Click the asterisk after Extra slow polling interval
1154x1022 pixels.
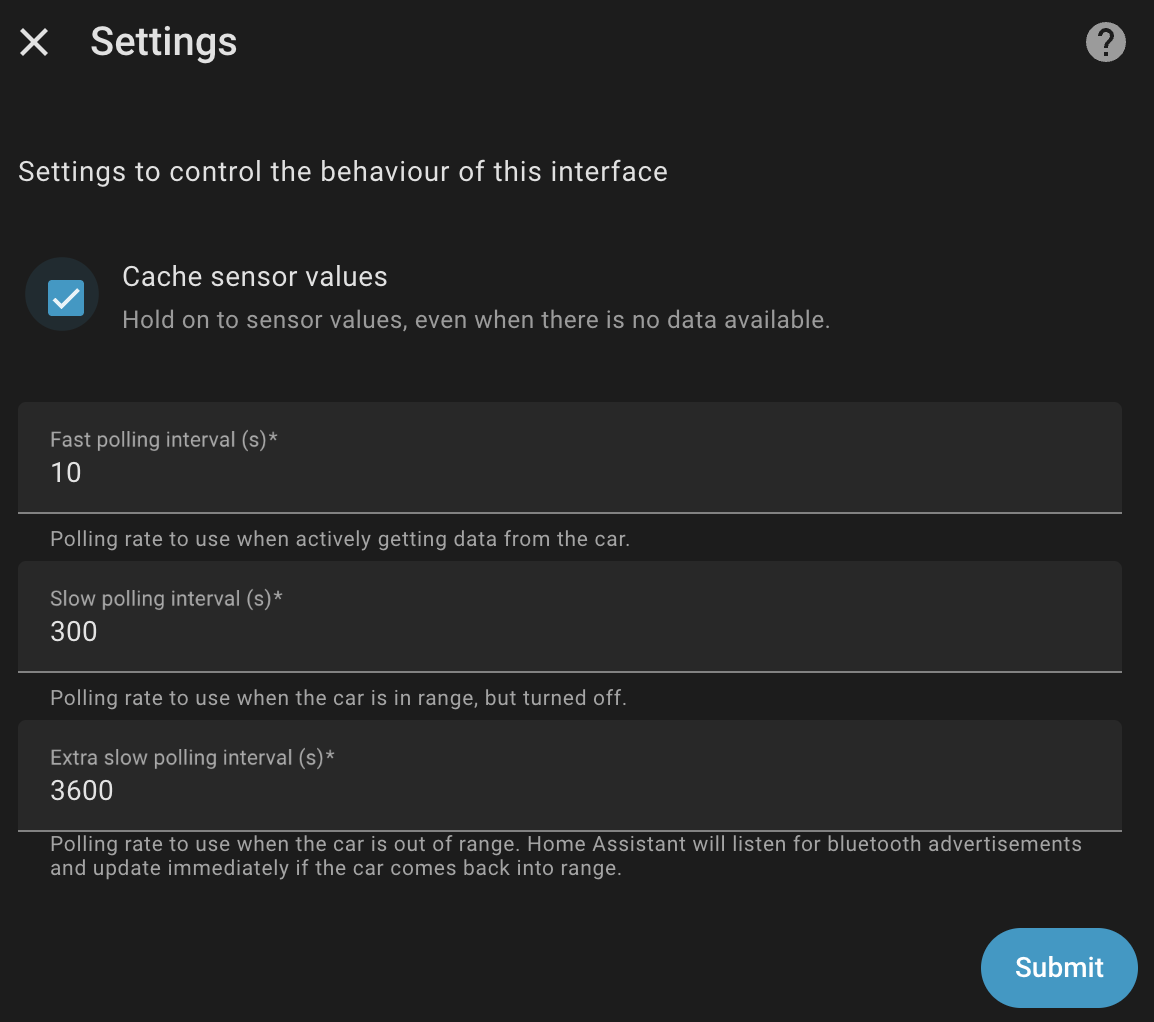pyautogui.click(x=330, y=755)
